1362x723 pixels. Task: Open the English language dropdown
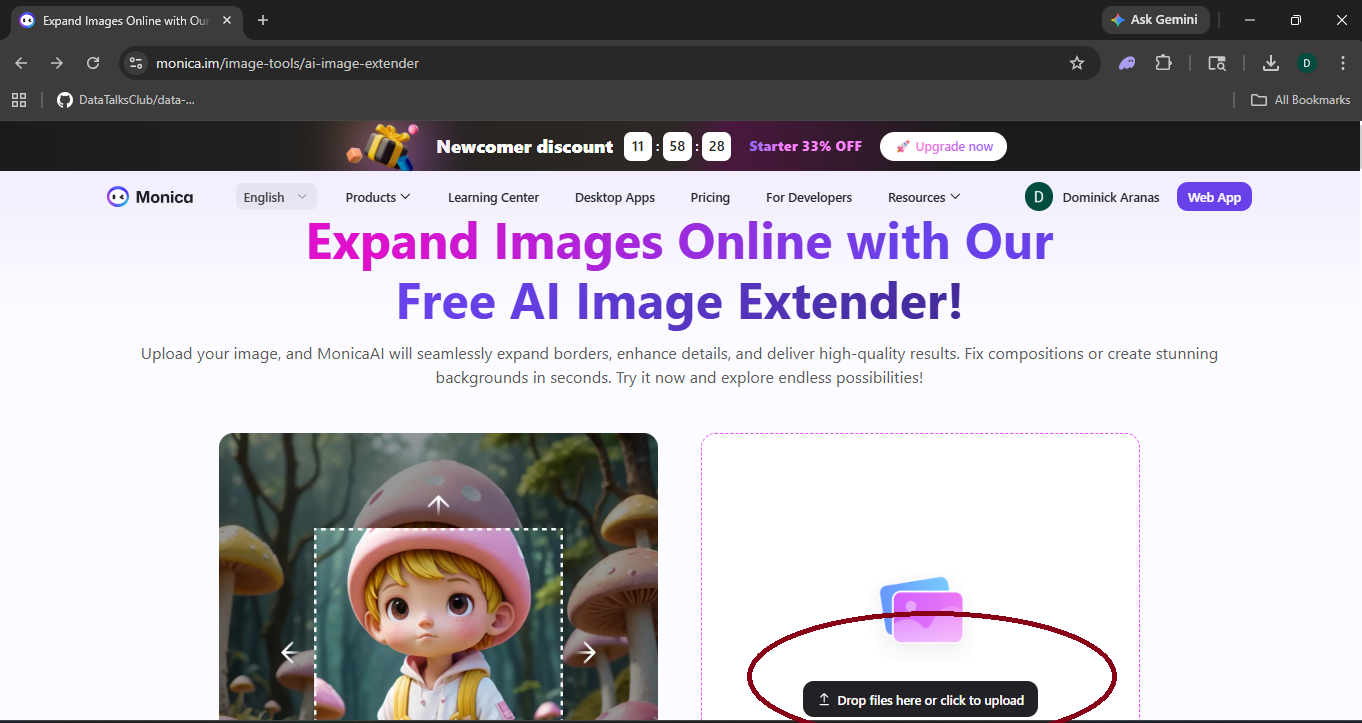[276, 197]
